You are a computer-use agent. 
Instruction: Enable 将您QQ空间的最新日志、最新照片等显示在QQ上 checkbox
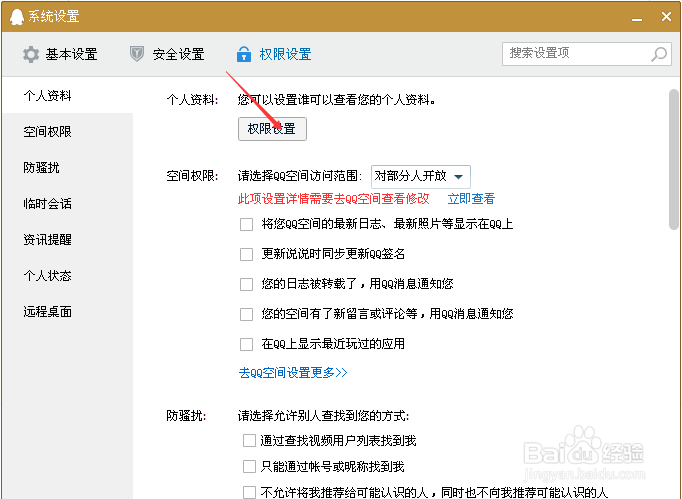(247, 224)
